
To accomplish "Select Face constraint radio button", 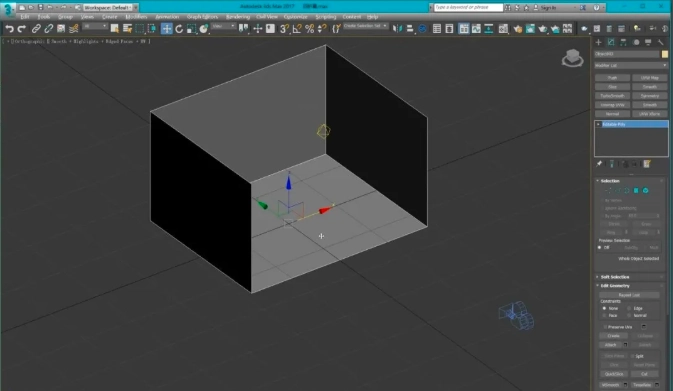I will point(604,315).
